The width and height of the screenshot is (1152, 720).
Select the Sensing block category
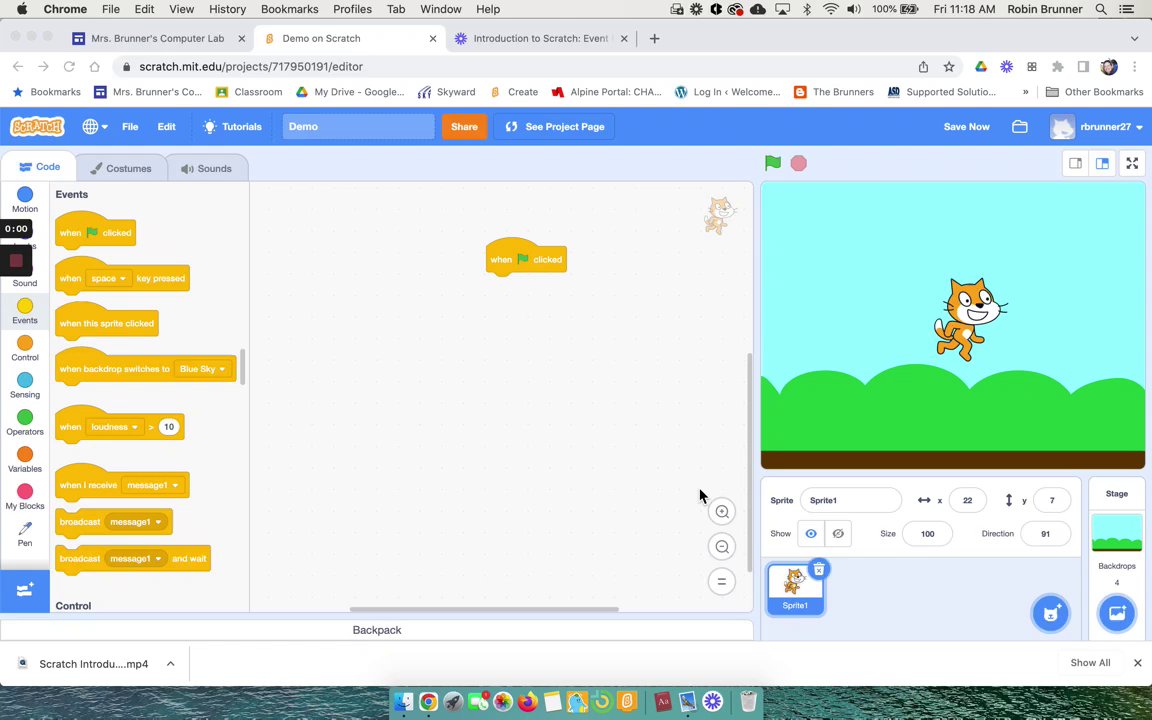click(x=25, y=386)
